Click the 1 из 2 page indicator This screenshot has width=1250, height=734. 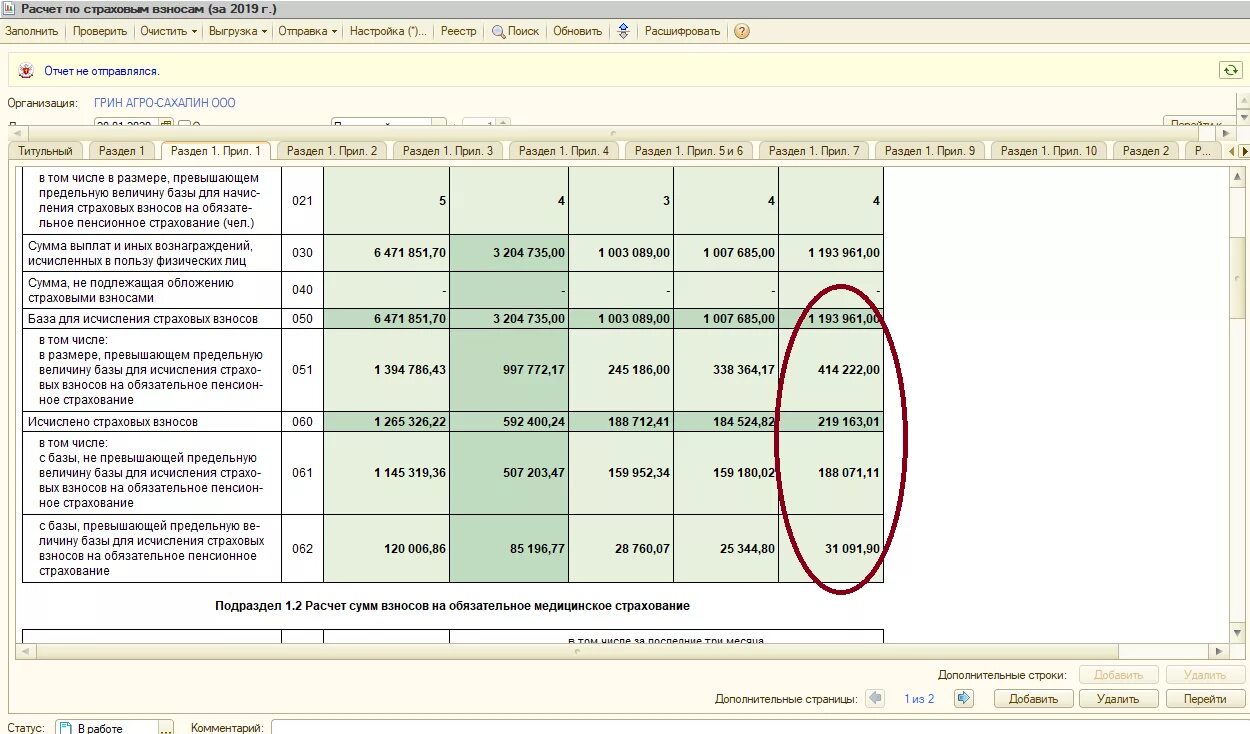pyautogui.click(x=919, y=699)
